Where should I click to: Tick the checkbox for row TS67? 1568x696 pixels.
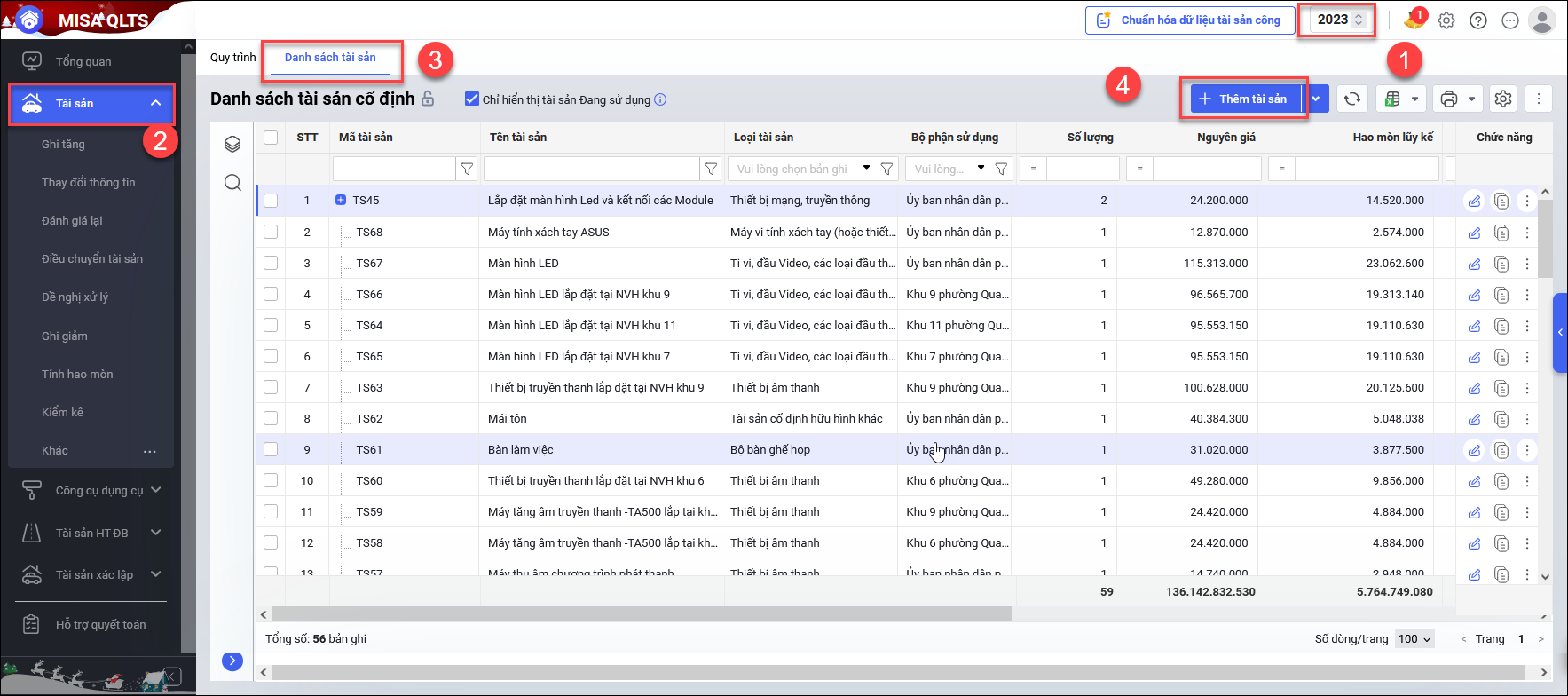click(x=271, y=264)
